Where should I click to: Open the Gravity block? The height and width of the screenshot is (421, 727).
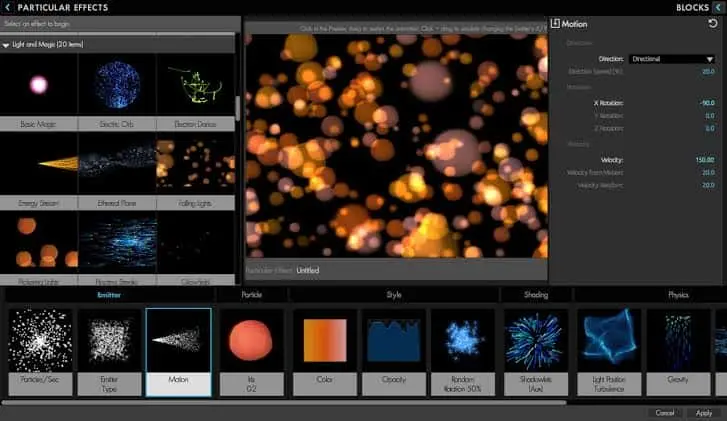click(678, 352)
